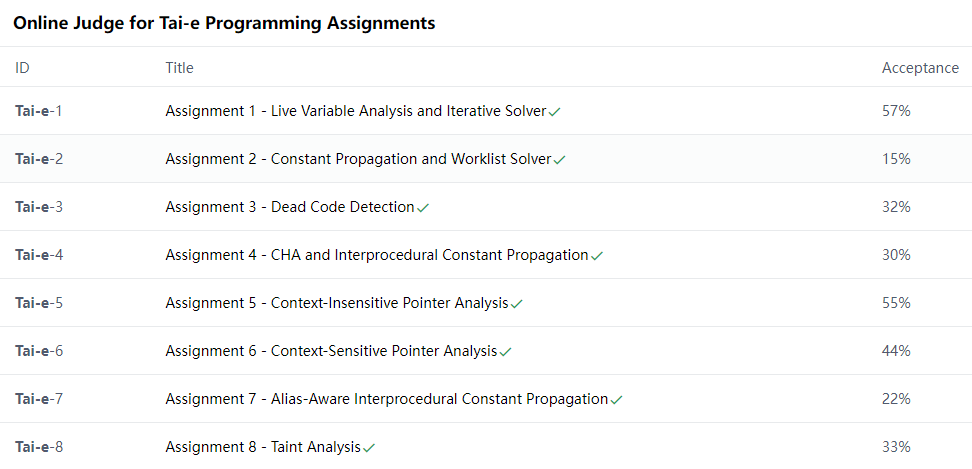Select the Tai-e-7 ID entry
The width and height of the screenshot is (972, 469).
pos(39,399)
